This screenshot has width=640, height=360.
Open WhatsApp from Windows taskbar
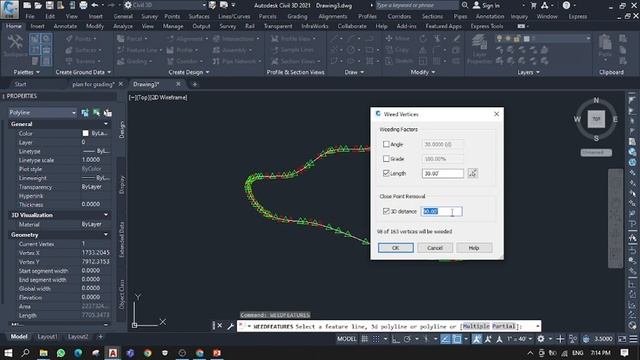click(61, 353)
